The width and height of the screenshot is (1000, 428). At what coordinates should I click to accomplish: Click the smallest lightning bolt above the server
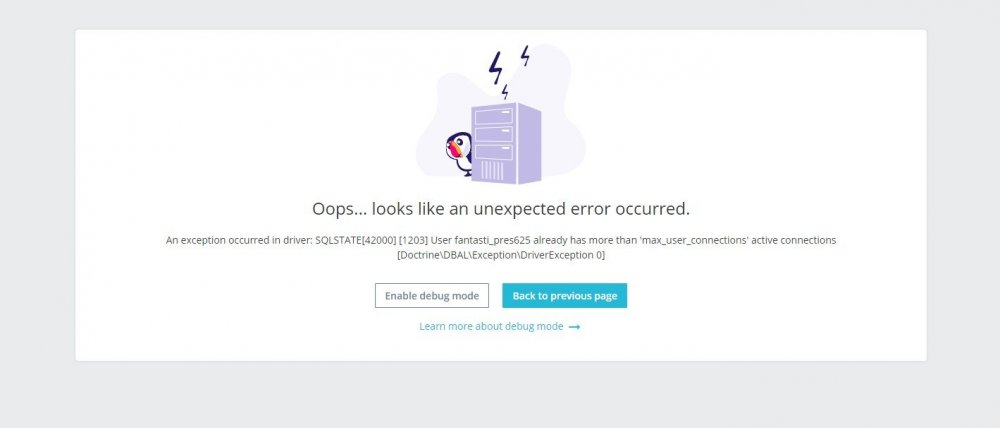coord(505,92)
